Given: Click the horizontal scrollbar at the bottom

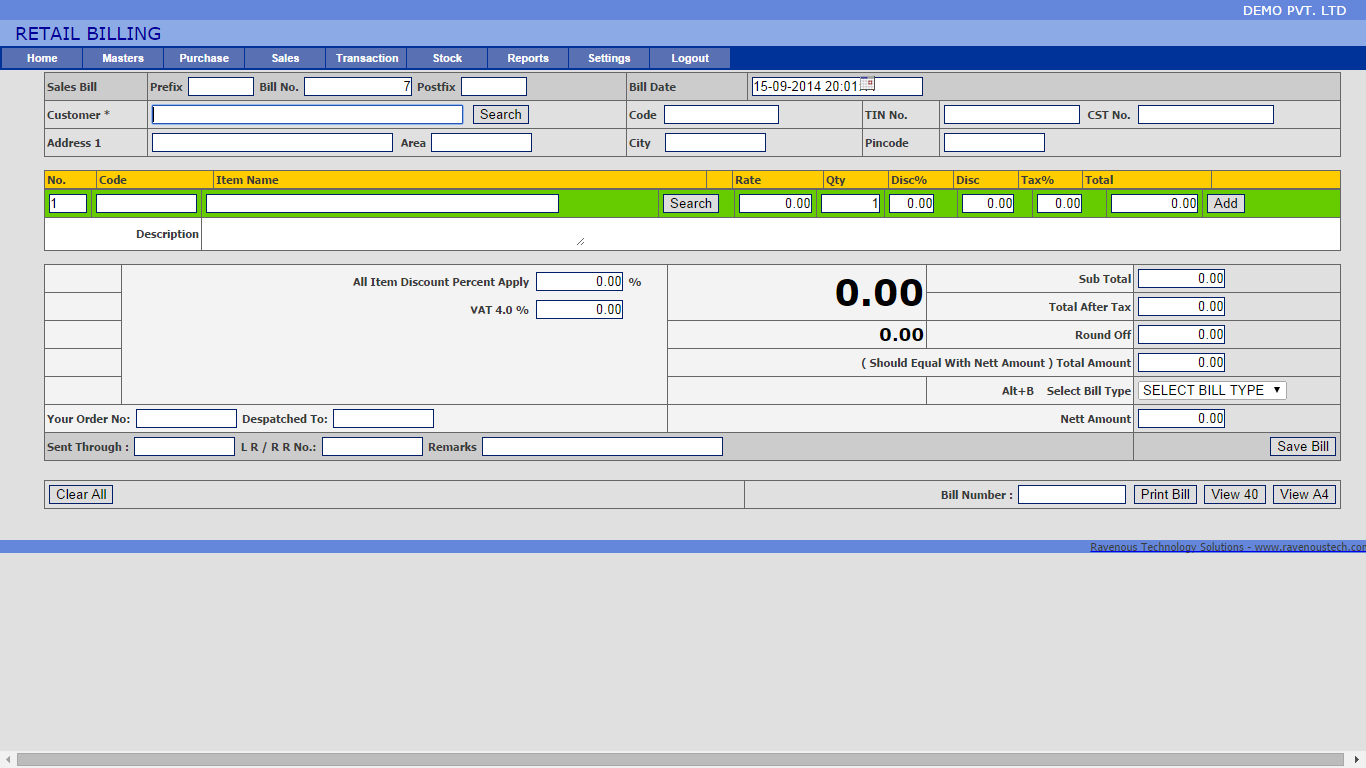Looking at the screenshot, I should tap(683, 760).
